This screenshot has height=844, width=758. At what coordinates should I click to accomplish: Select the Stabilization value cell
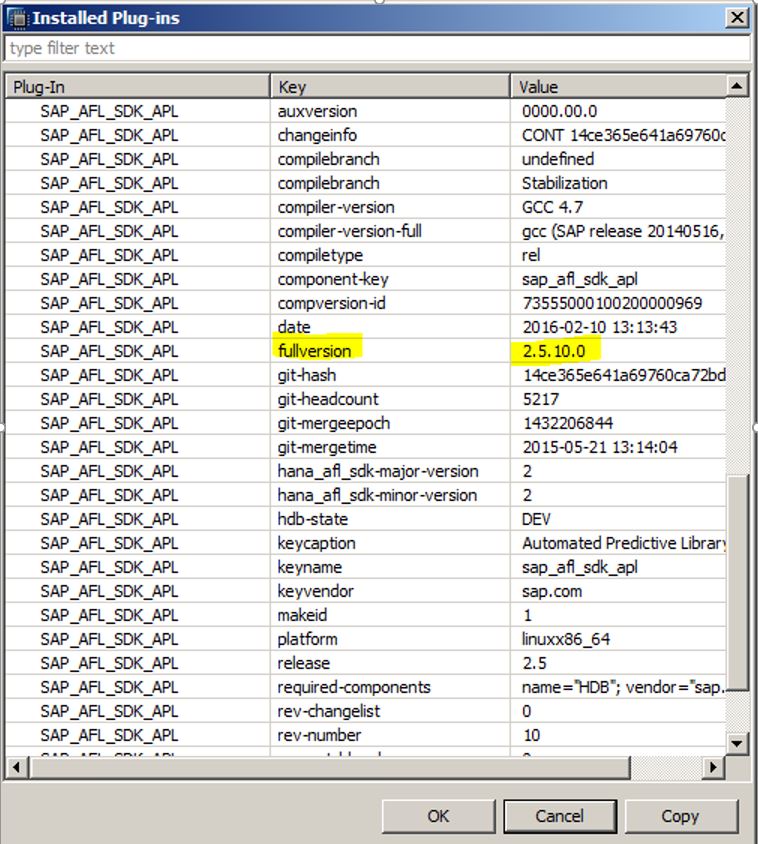coord(618,183)
